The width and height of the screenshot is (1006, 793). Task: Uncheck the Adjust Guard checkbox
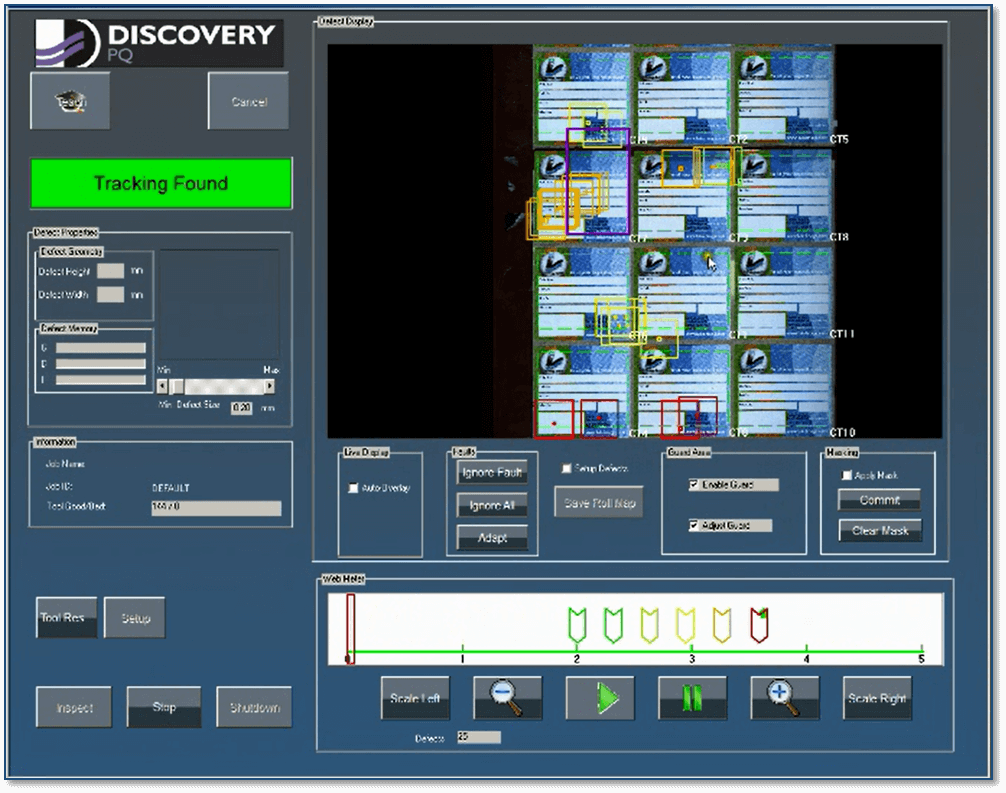coord(695,525)
